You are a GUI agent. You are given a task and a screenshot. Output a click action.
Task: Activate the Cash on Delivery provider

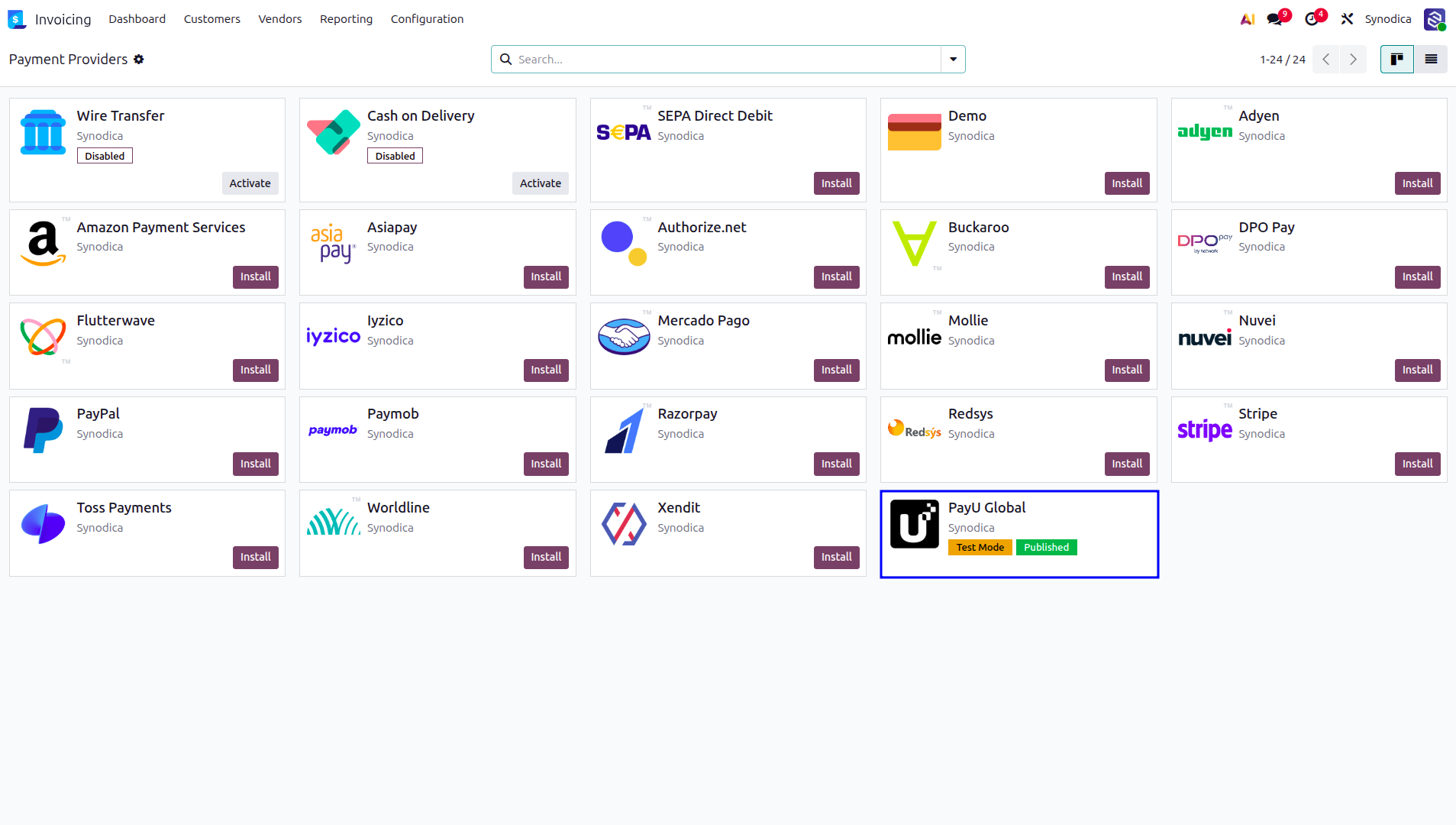[x=540, y=183]
